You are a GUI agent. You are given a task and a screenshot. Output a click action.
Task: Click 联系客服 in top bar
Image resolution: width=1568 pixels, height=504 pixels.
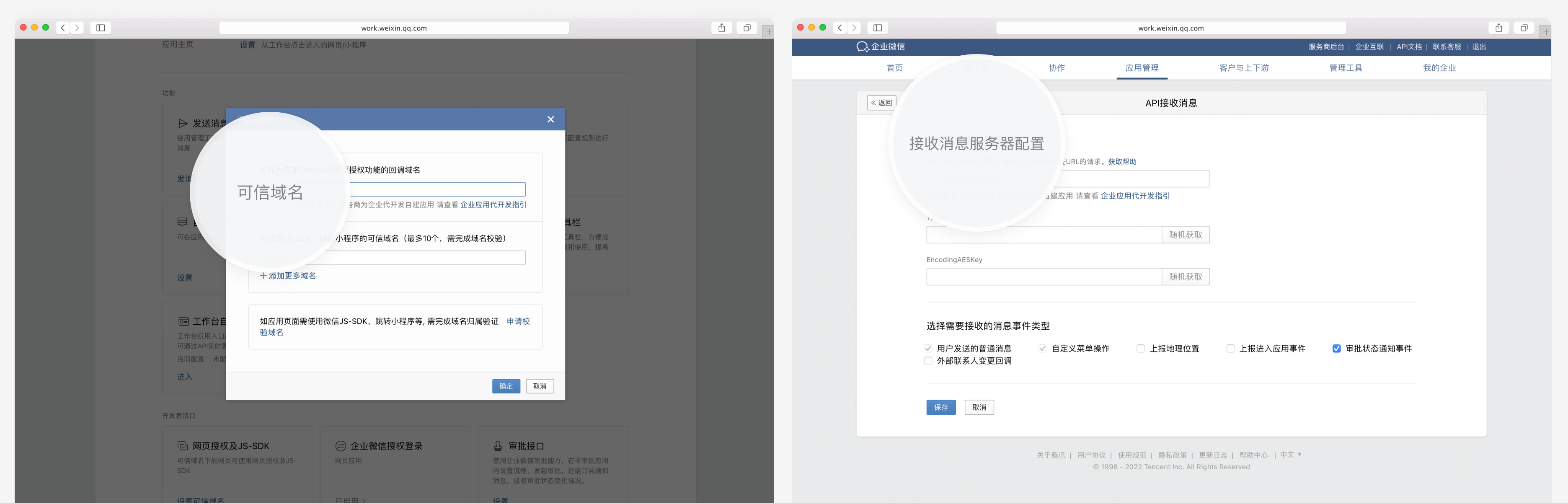coord(1447,47)
